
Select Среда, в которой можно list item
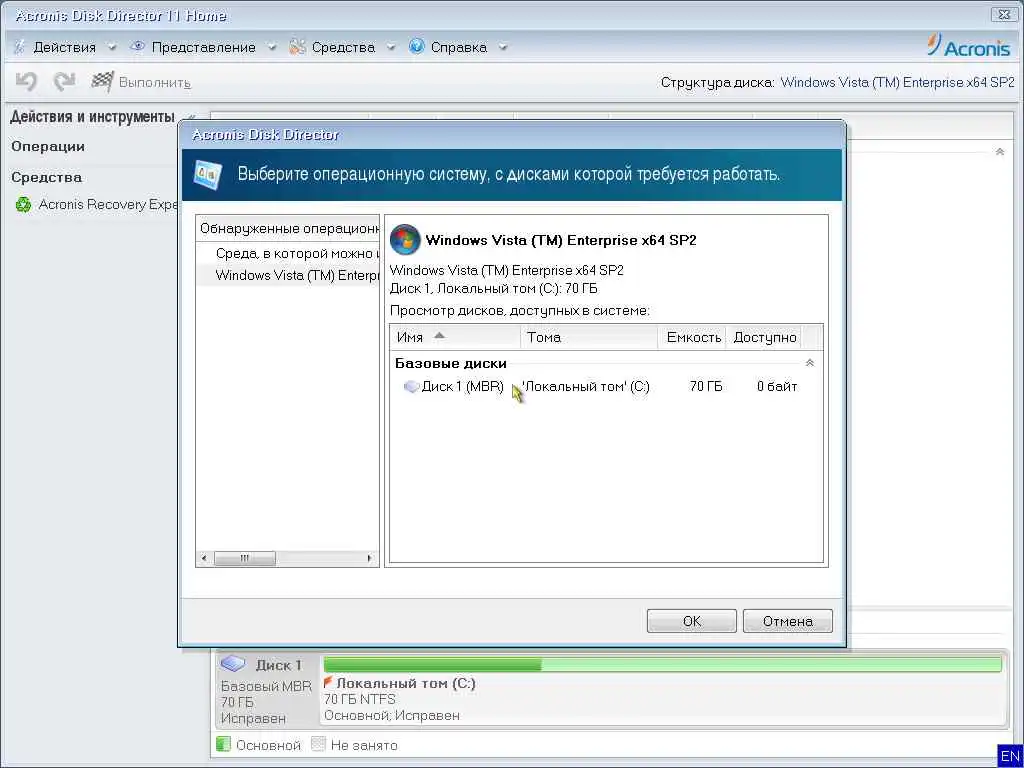(x=287, y=253)
